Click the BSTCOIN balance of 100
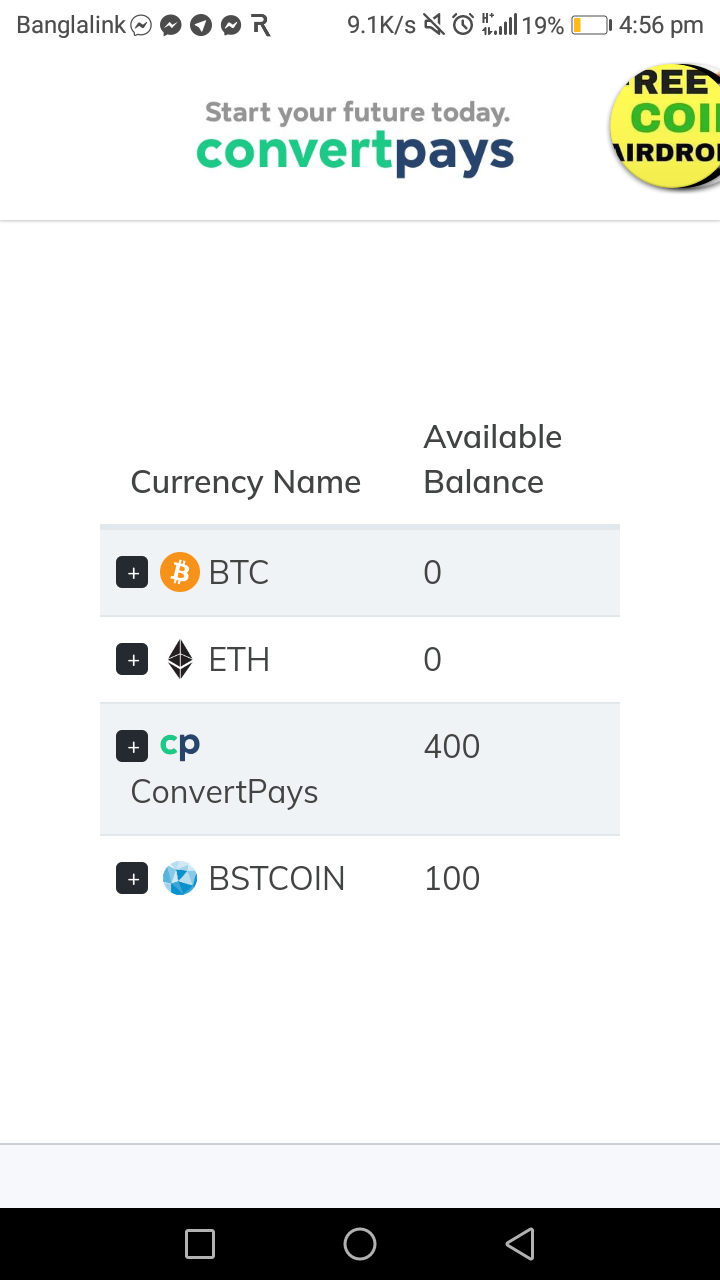Viewport: 720px width, 1280px height. click(452, 878)
